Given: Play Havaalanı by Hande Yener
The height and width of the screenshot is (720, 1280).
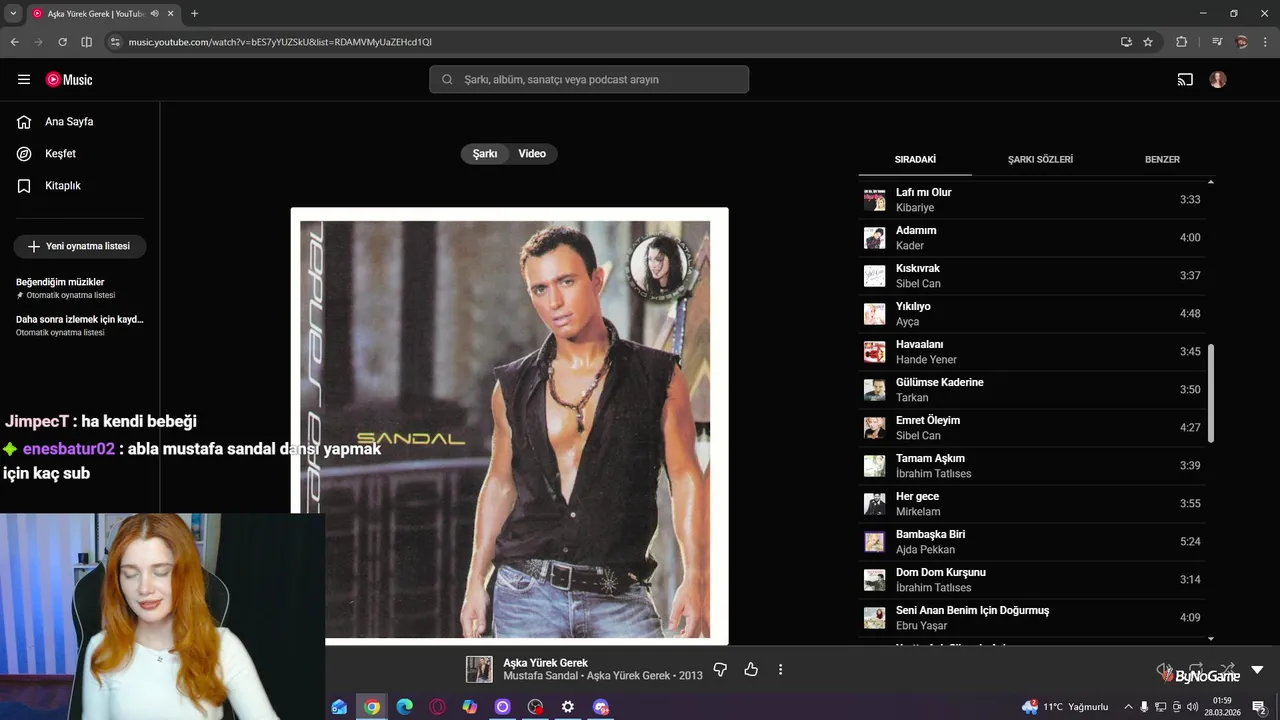Looking at the screenshot, I should [1032, 352].
